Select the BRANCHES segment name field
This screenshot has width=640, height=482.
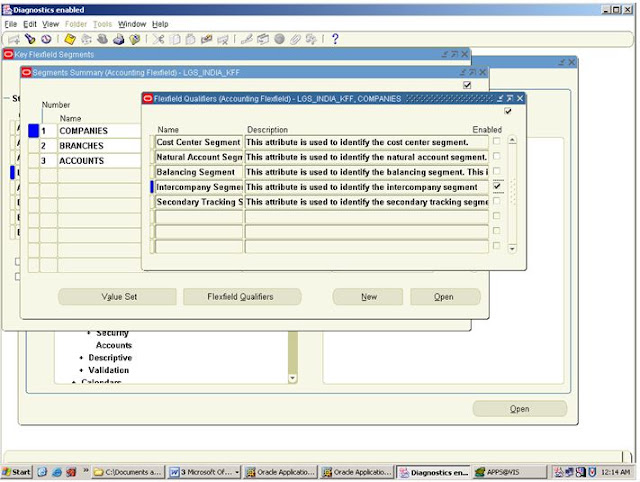pyautogui.click(x=99, y=146)
